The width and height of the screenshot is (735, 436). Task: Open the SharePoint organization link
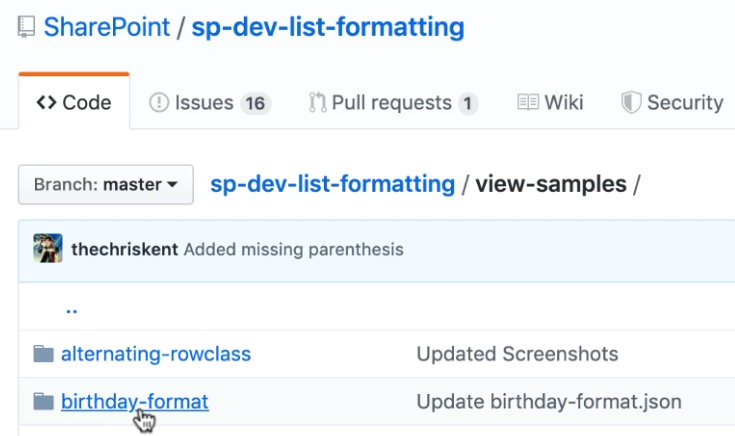(106, 27)
